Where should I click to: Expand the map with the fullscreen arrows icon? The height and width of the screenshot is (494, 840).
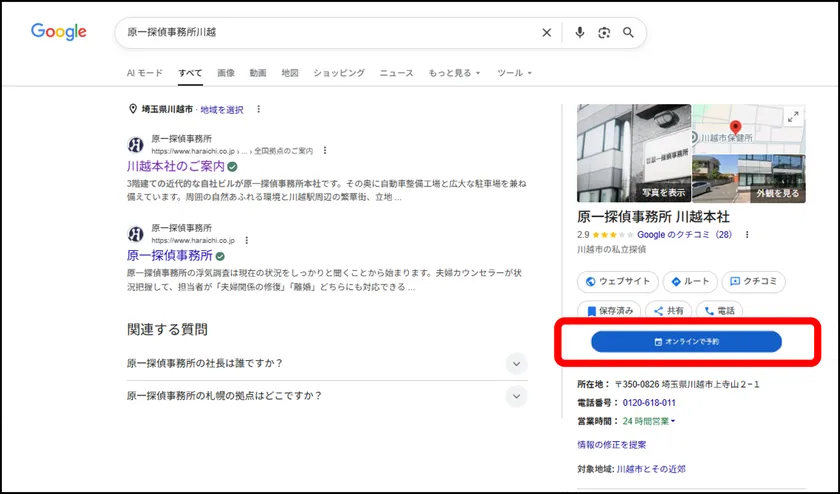pos(793,116)
